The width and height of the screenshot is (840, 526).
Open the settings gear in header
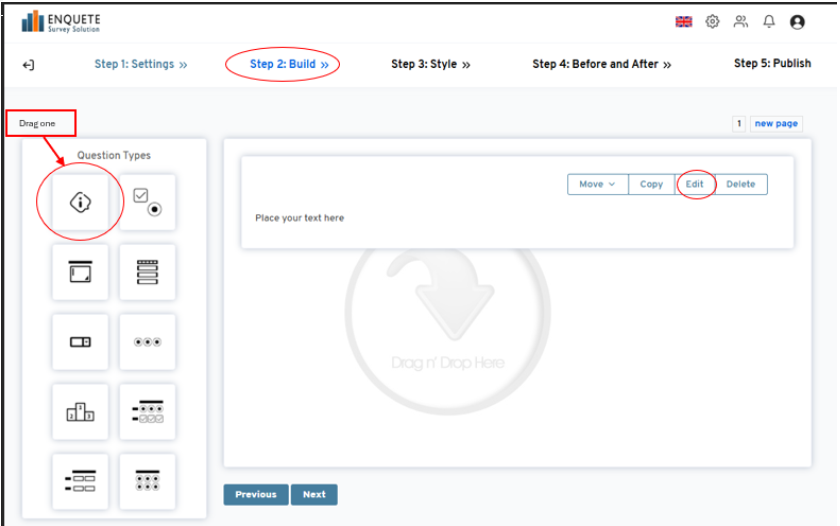click(x=712, y=21)
